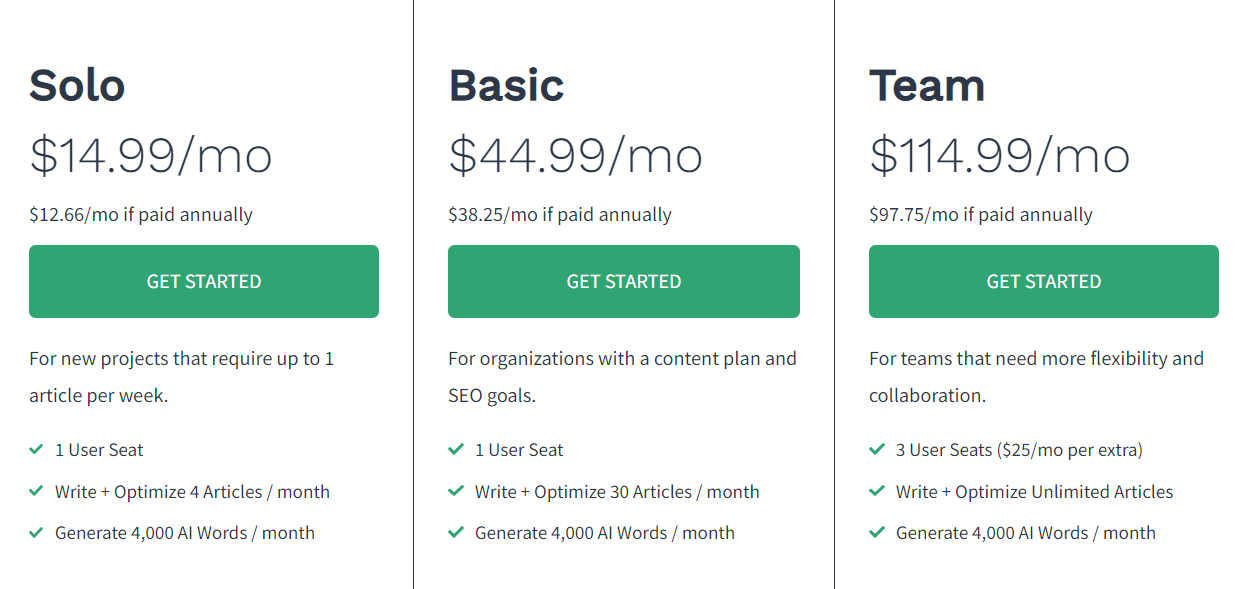Select the Solo plan heading
1246x589 pixels.
tap(77, 85)
